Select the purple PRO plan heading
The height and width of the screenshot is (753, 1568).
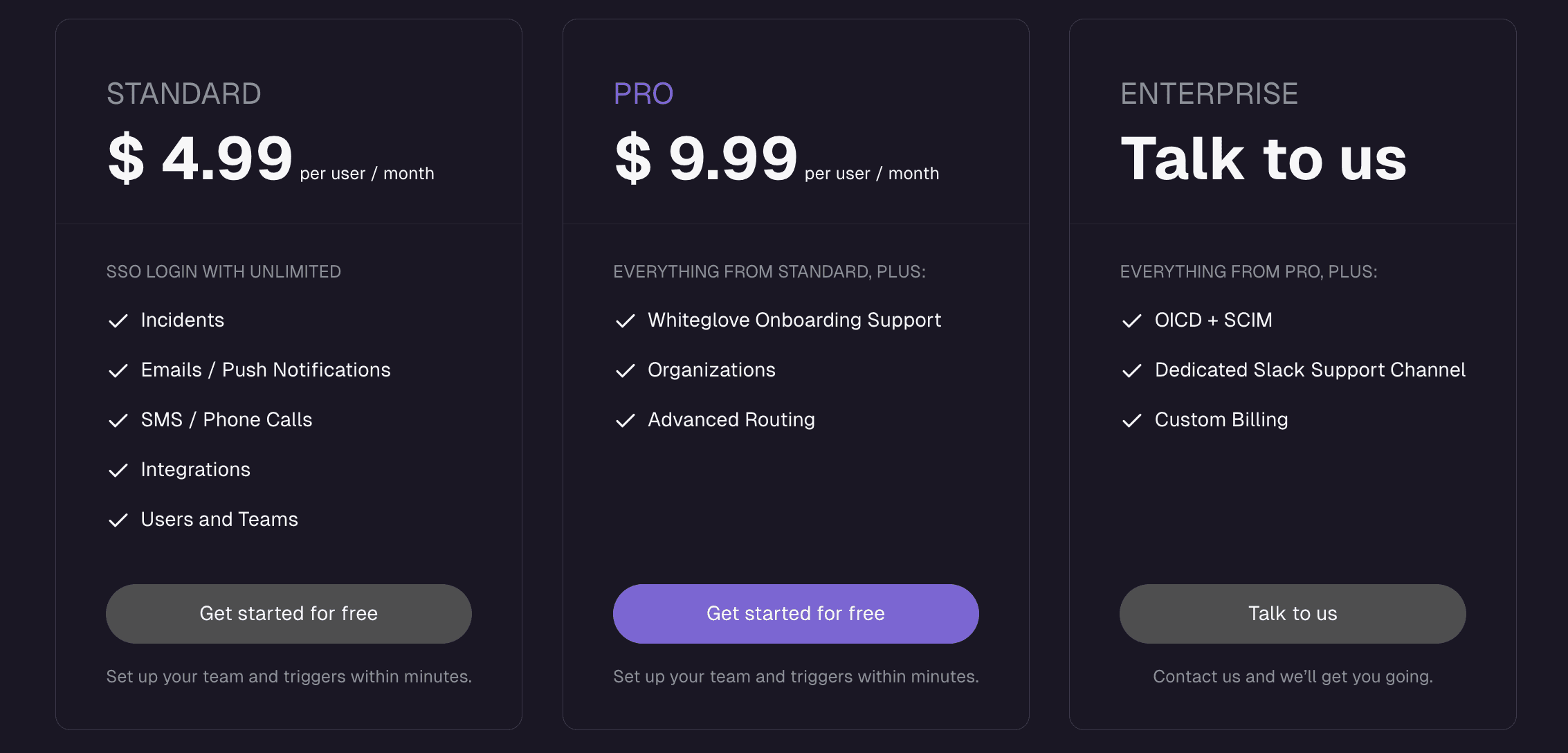click(x=644, y=93)
